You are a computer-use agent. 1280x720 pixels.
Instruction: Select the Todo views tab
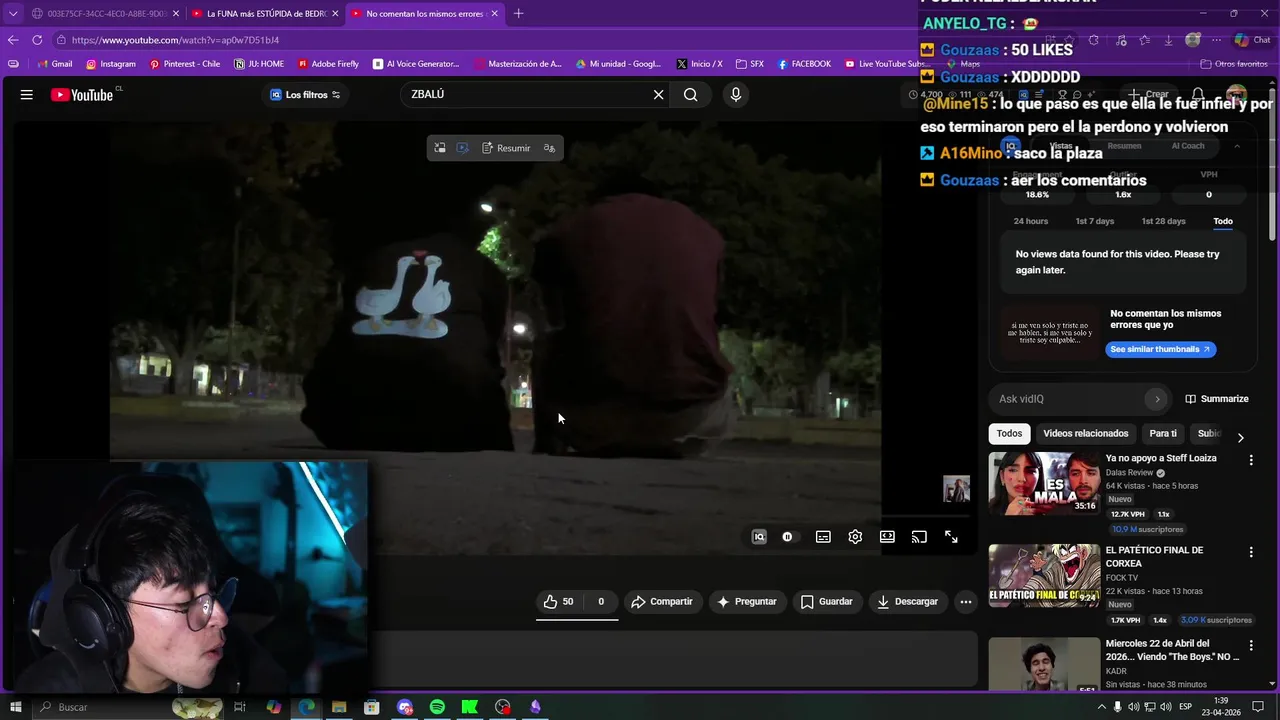pos(1223,221)
